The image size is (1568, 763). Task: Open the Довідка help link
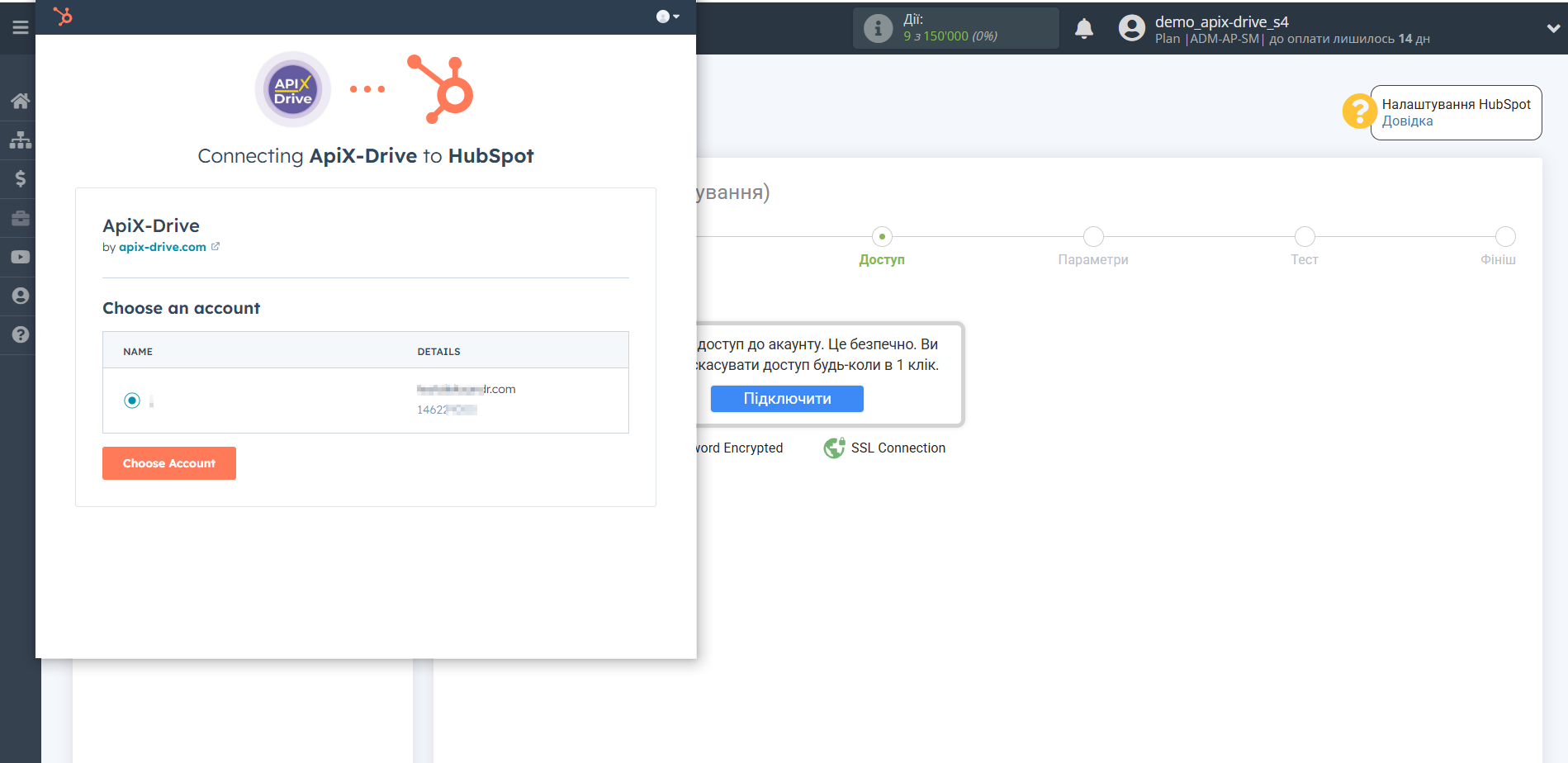tap(1407, 121)
